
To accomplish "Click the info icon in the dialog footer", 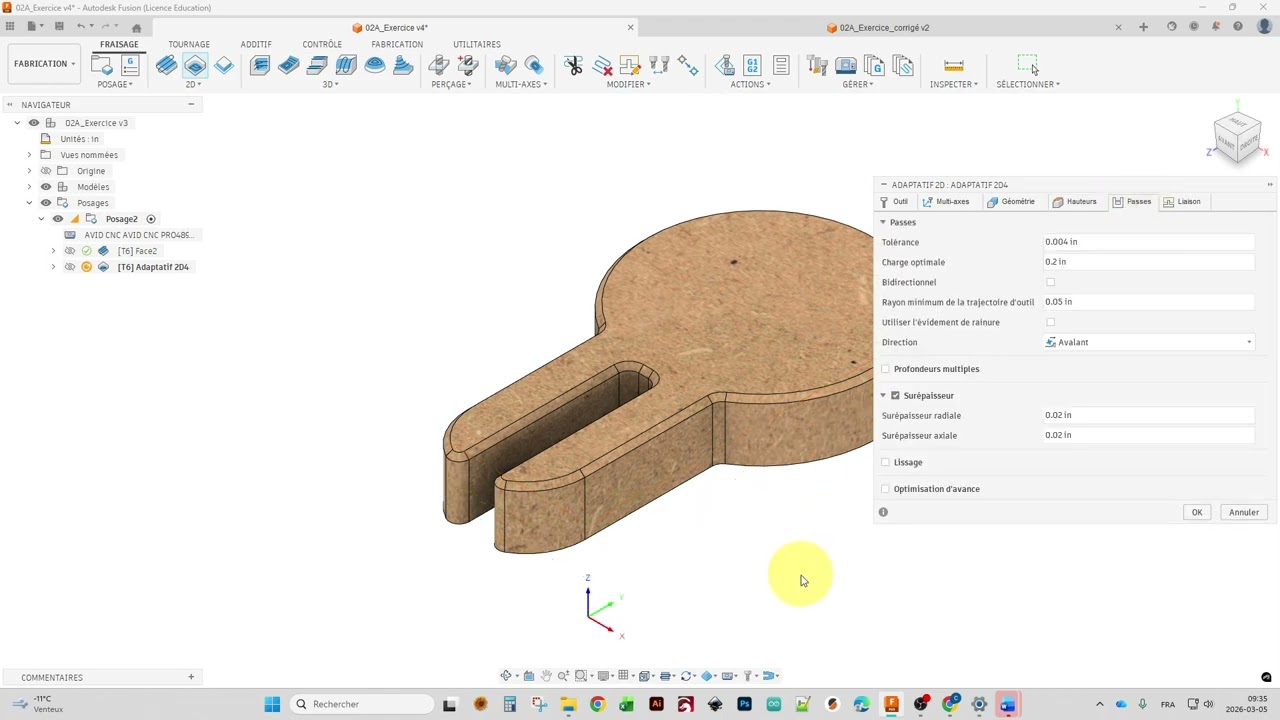I will pyautogui.click(x=883, y=512).
